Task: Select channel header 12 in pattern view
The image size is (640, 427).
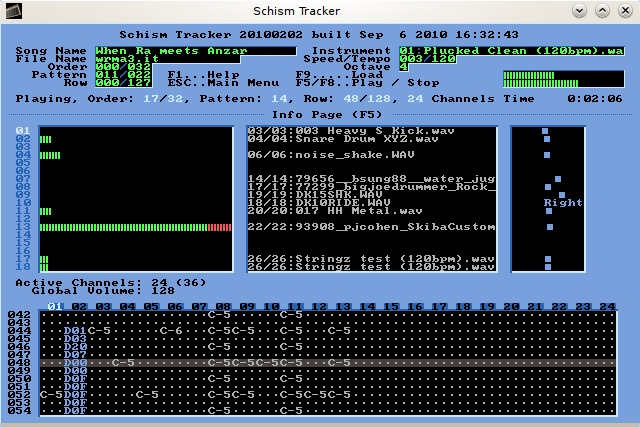Action: click(x=319, y=307)
